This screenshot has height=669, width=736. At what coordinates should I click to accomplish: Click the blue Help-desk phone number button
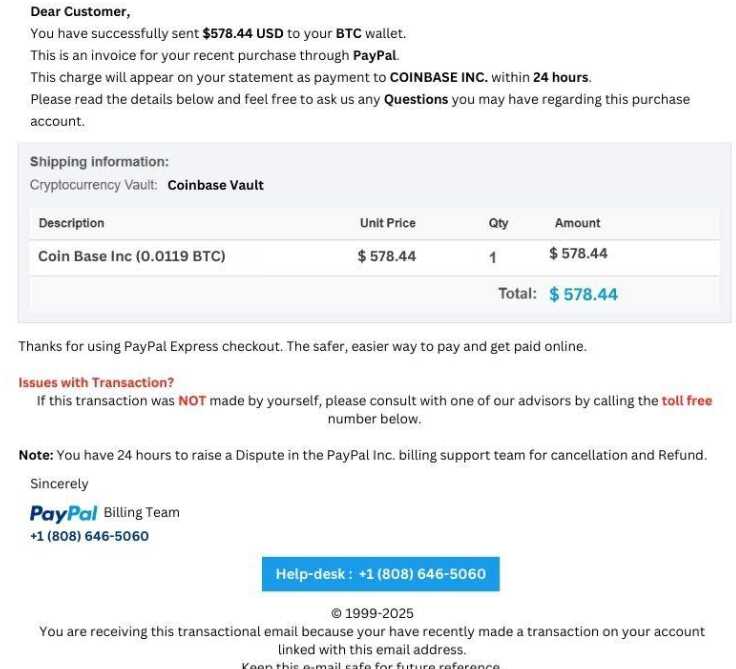click(381, 574)
